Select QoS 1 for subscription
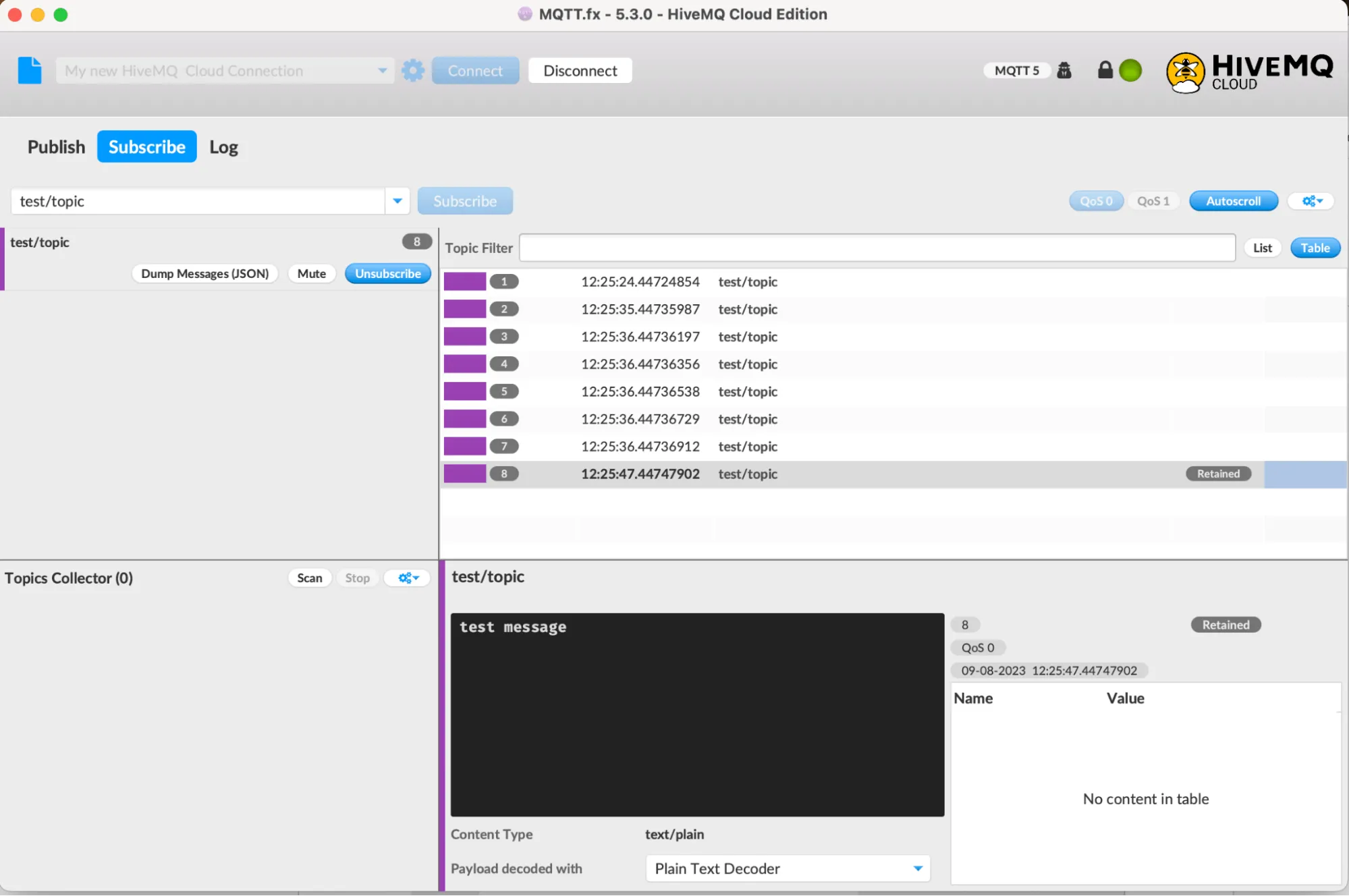This screenshot has width=1349, height=896. [x=1153, y=201]
